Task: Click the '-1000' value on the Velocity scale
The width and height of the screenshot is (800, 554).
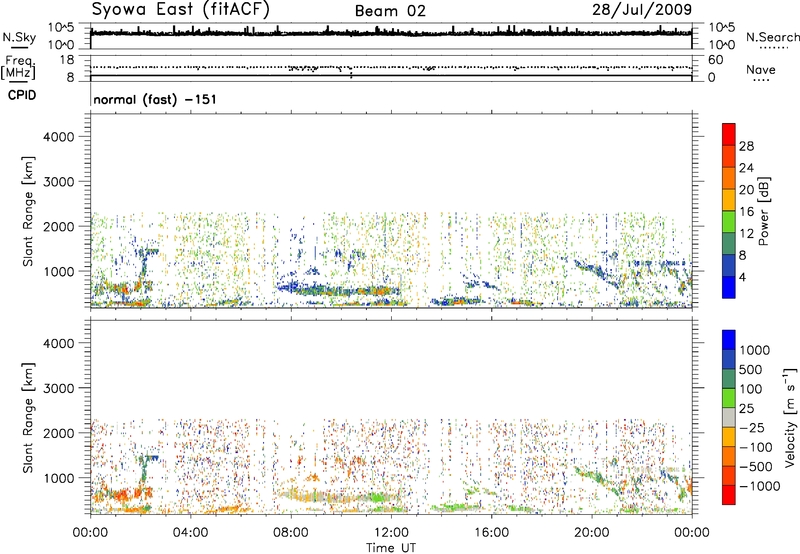Action: [x=760, y=486]
